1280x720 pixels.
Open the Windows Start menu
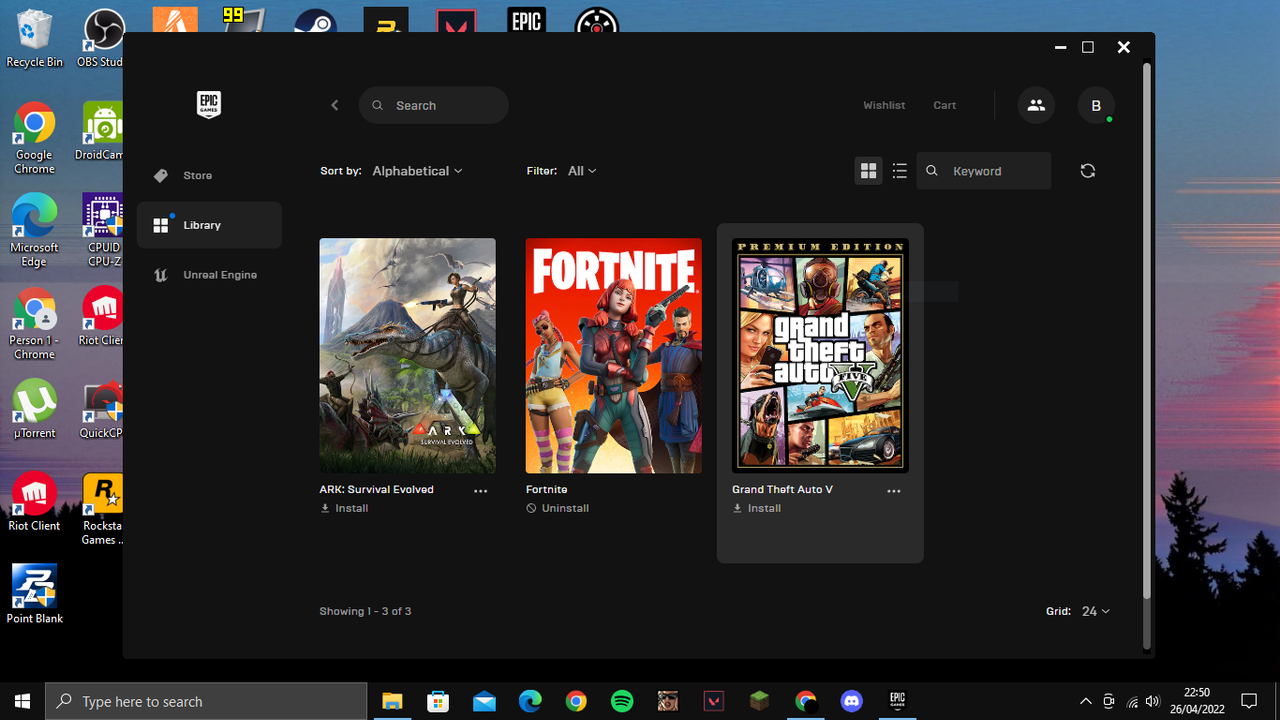pos(23,701)
